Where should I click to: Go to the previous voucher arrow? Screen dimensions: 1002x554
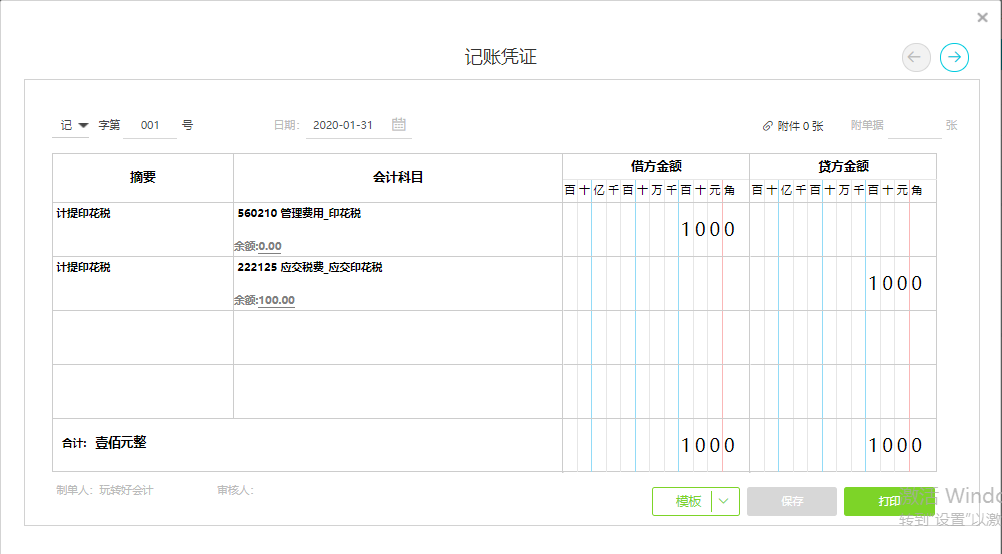coord(916,58)
